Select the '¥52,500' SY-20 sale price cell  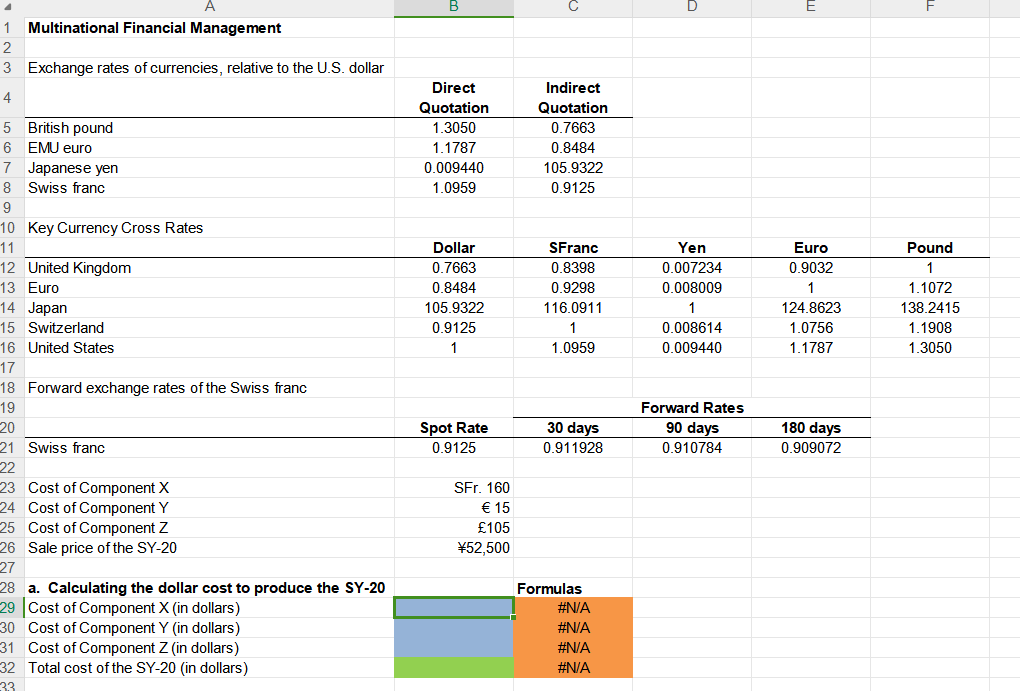click(453, 547)
